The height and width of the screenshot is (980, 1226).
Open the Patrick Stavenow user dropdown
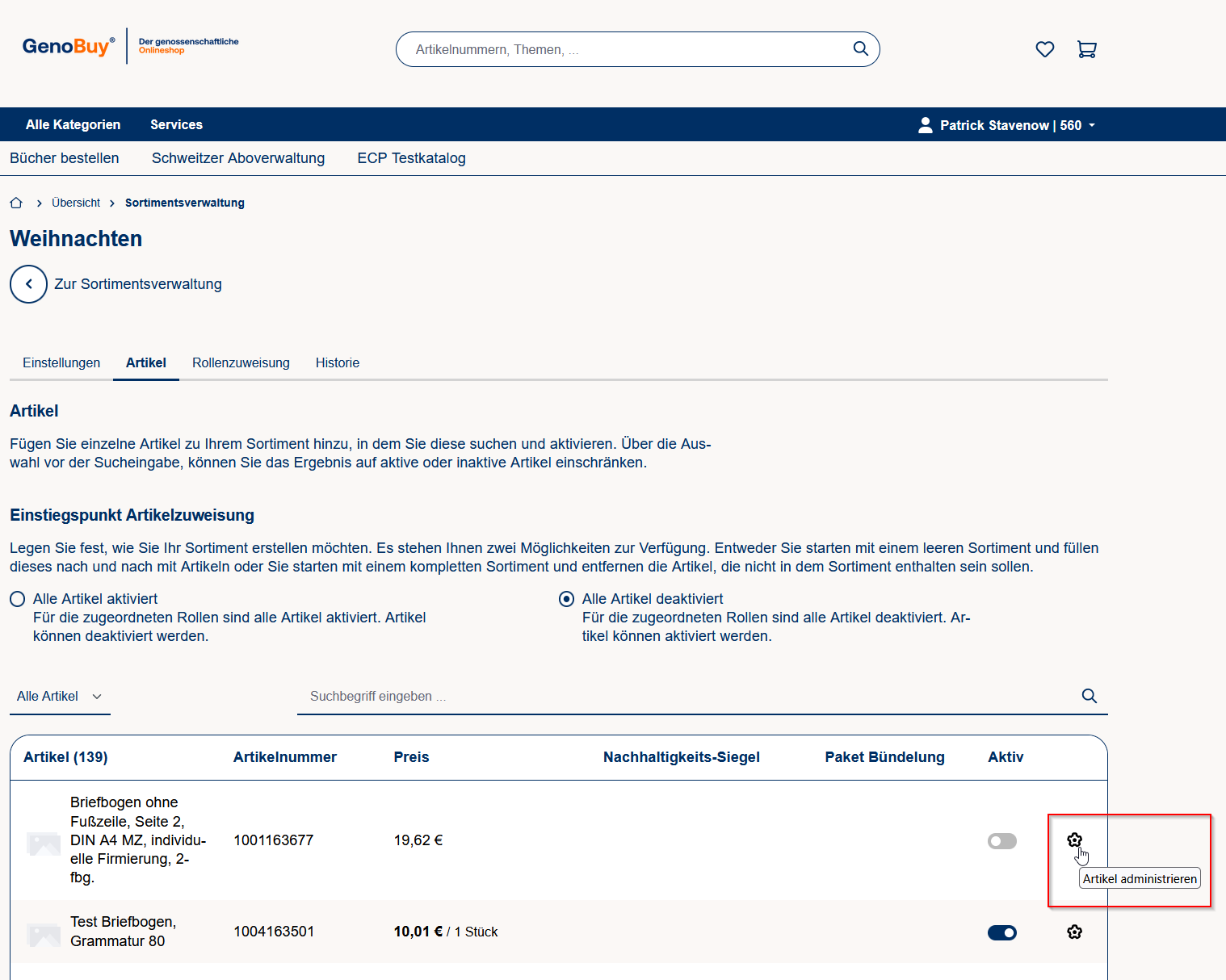1006,125
